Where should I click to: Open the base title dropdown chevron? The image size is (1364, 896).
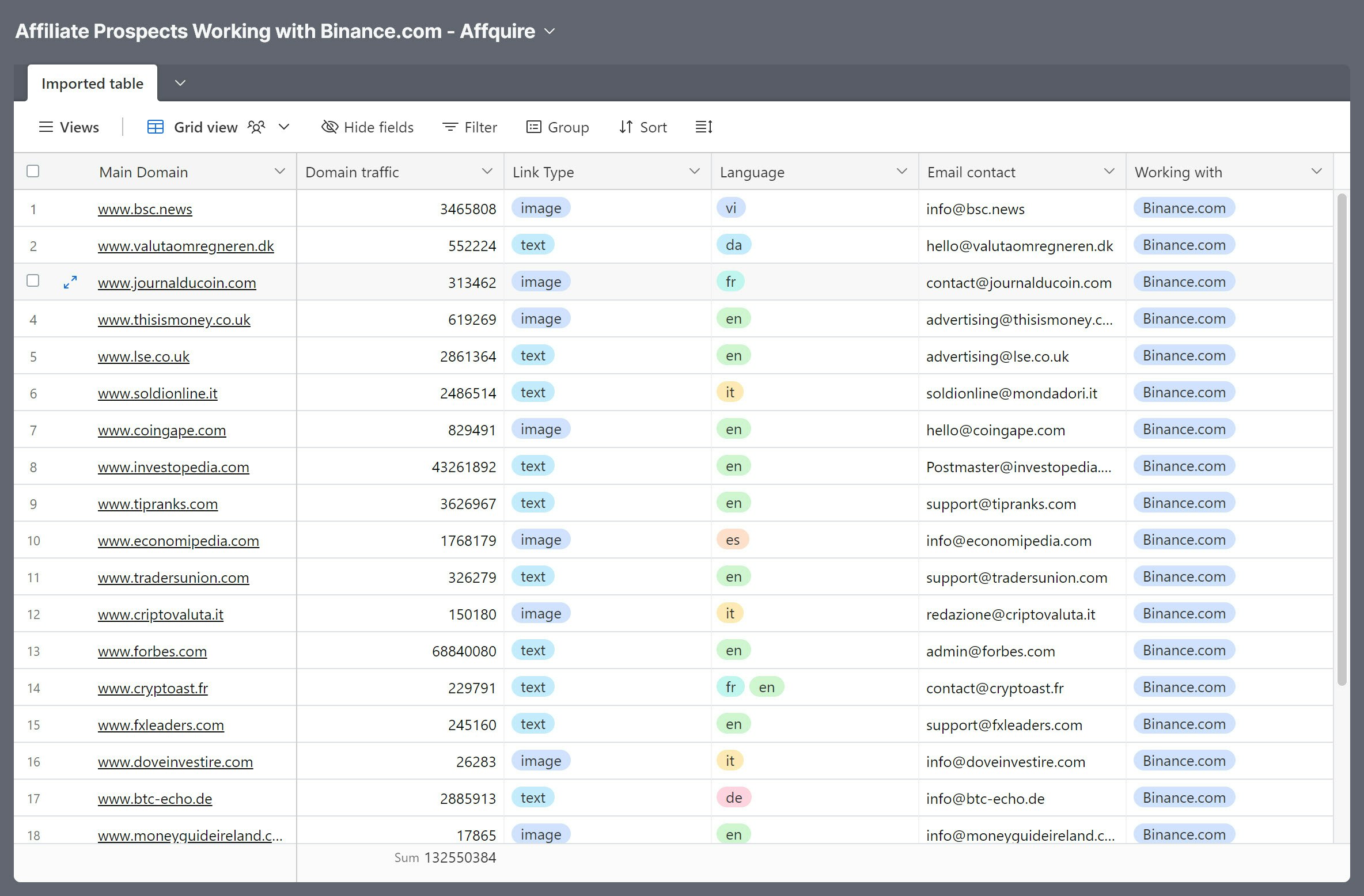click(x=550, y=31)
